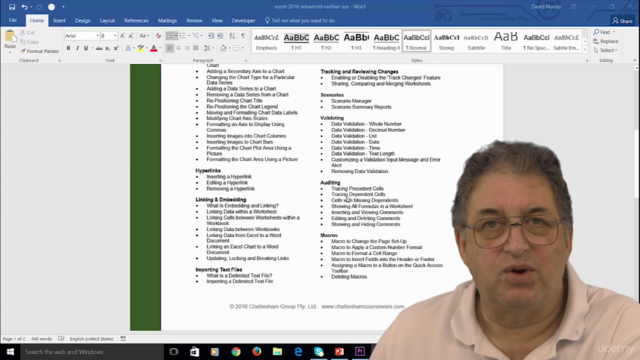Viewport: 640px width, 360px height.
Task: Click the Replace button
Action: 606,41
